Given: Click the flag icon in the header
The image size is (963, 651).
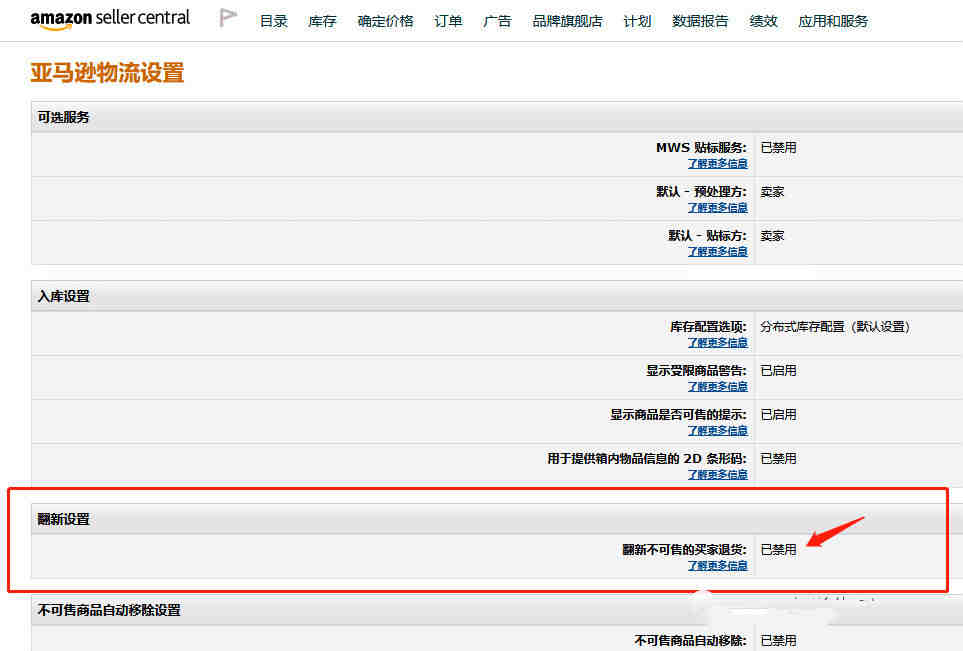Looking at the screenshot, I should coord(228,18).
